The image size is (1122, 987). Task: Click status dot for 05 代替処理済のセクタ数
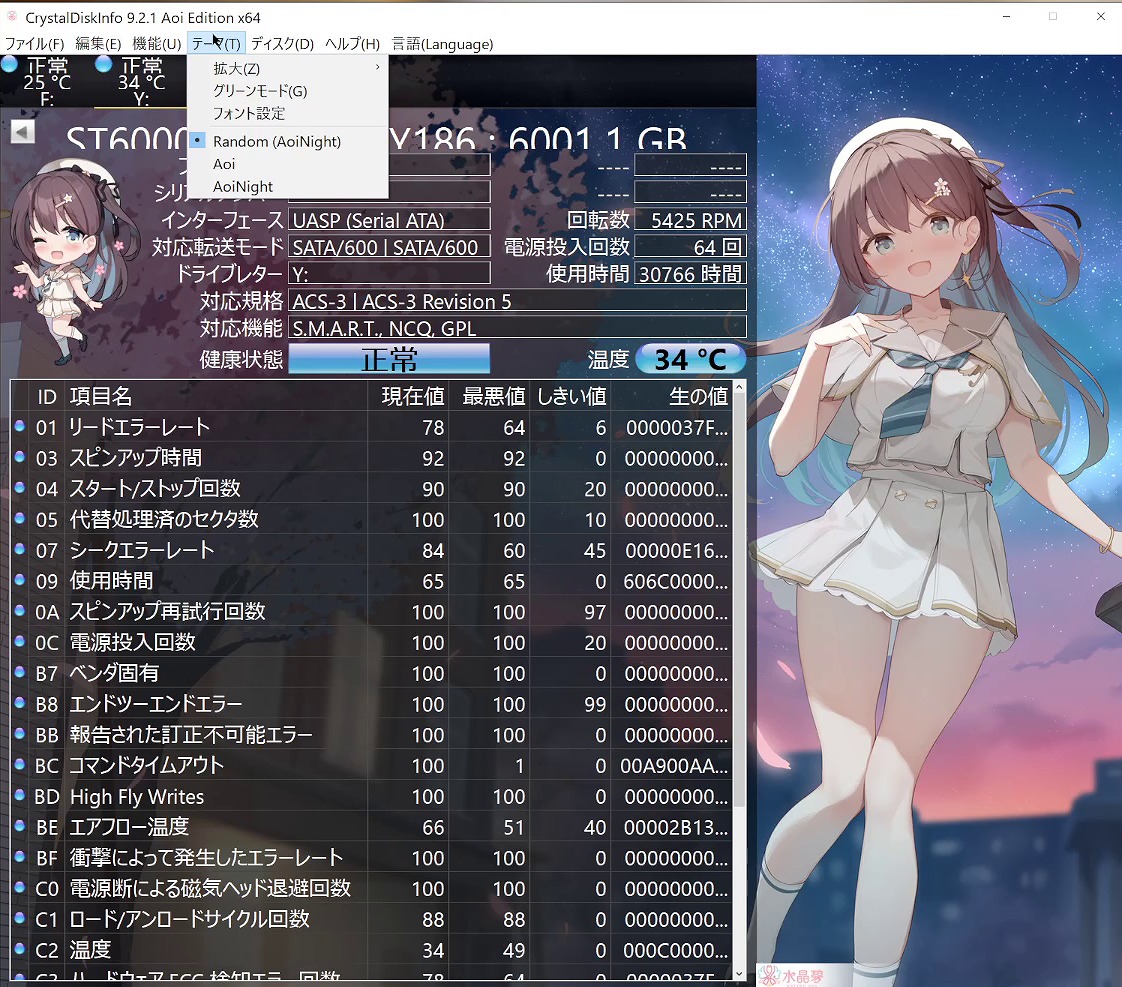[x=20, y=518]
